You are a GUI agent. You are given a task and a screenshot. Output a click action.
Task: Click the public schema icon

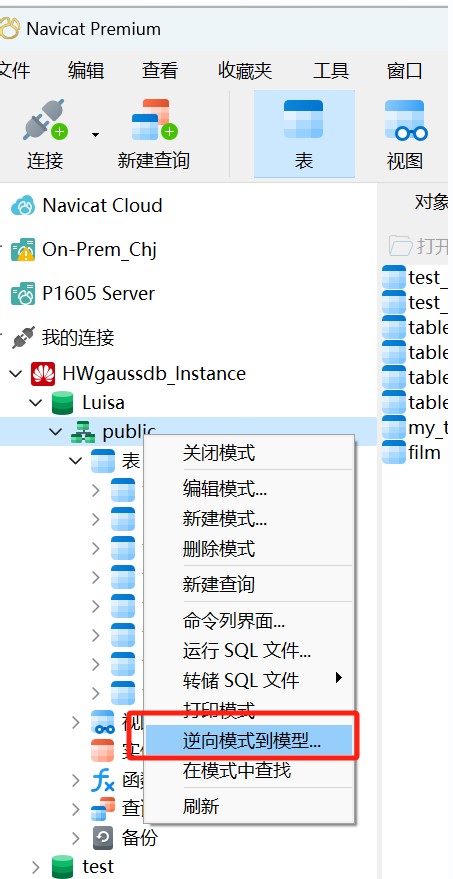82,432
